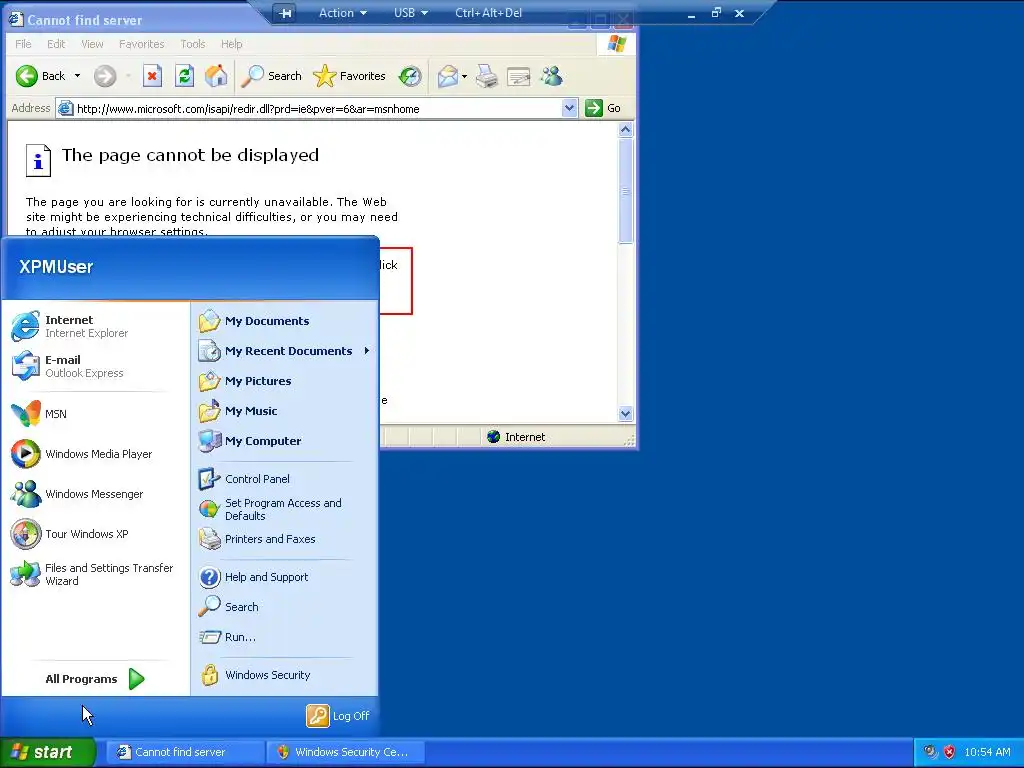Click the Windows flag logo in IE
The height and width of the screenshot is (768, 1024).
616,44
